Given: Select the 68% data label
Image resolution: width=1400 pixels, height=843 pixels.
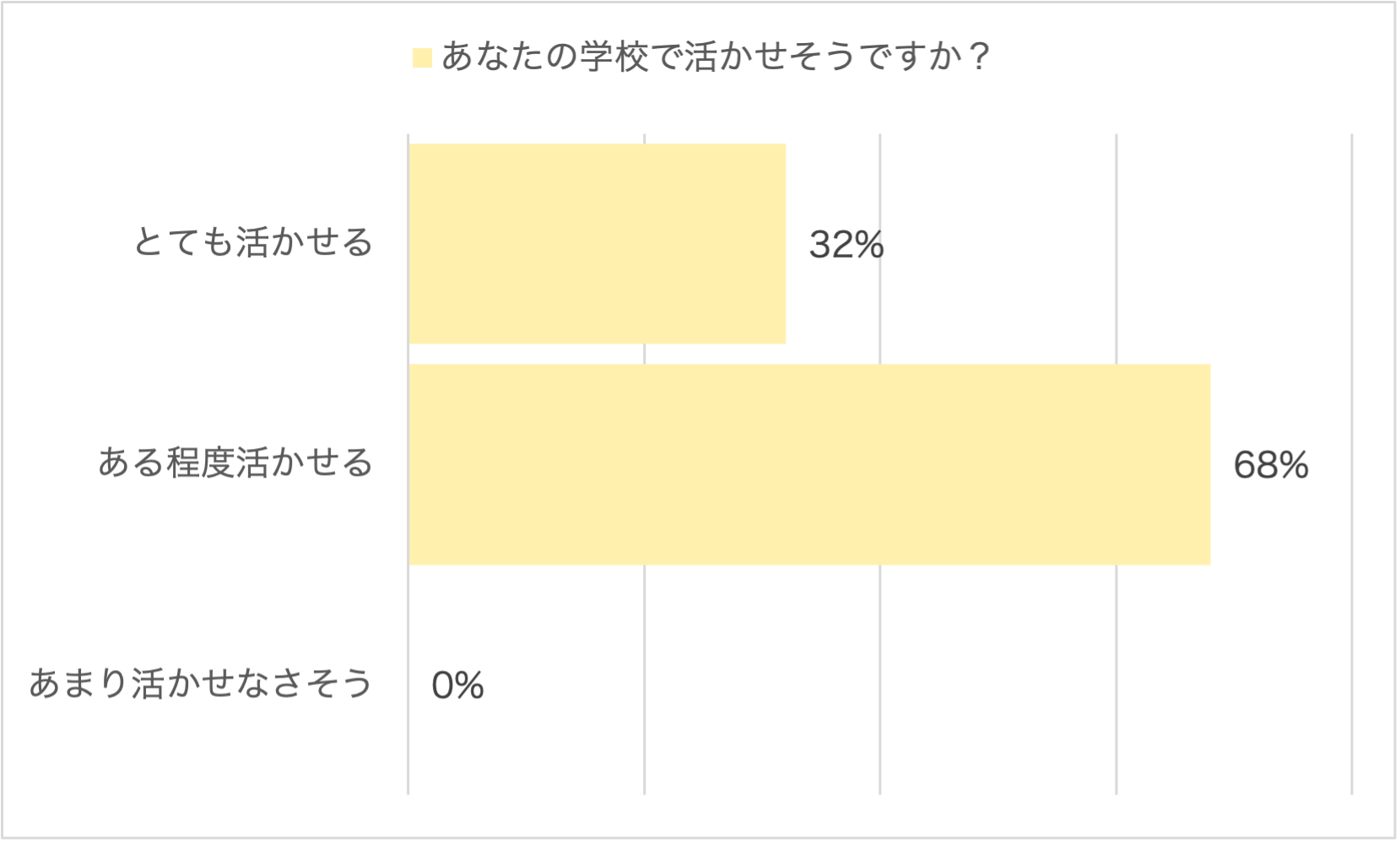Looking at the screenshot, I should 1270,465.
